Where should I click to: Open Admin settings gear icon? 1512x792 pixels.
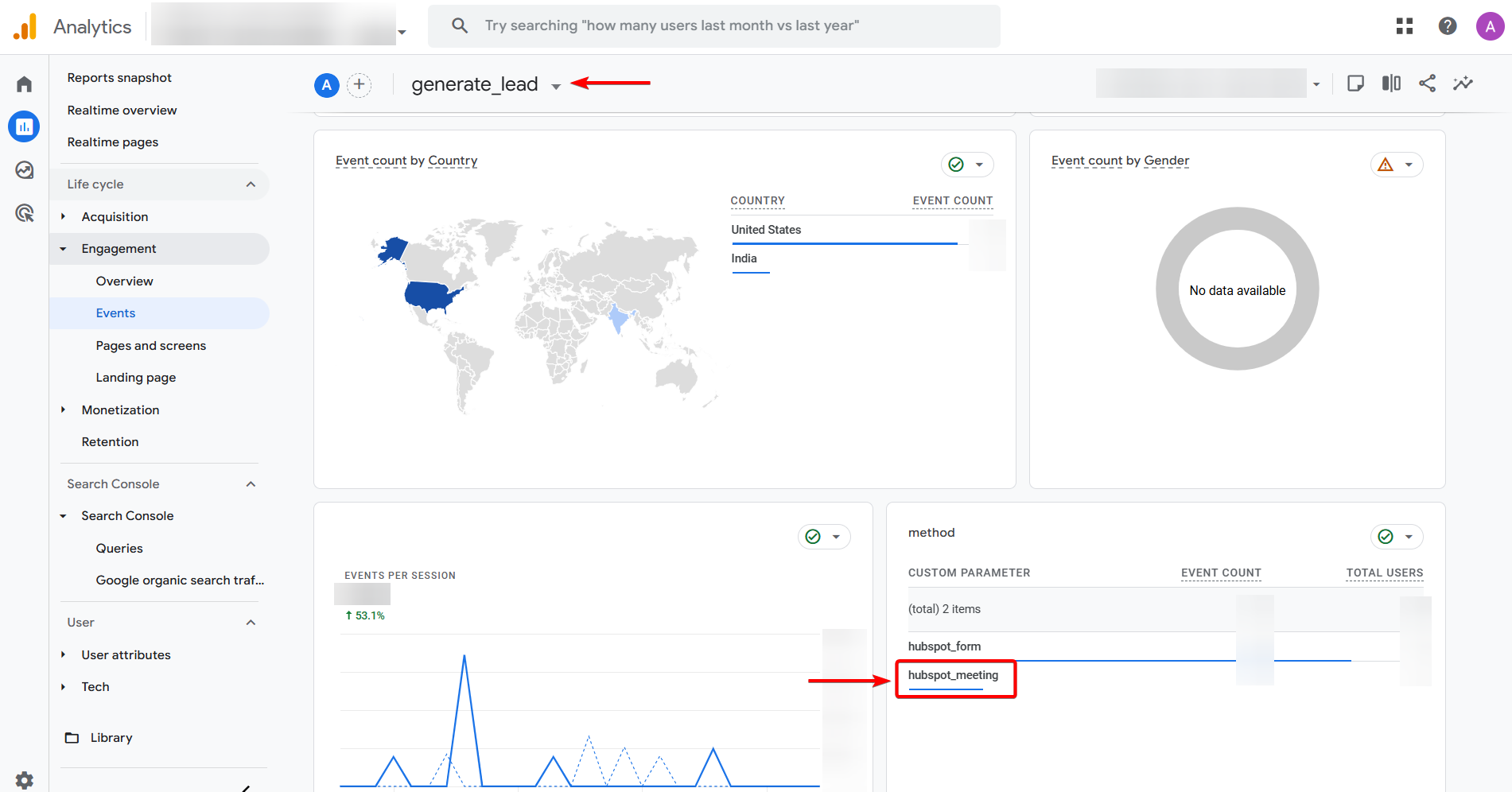point(24,780)
